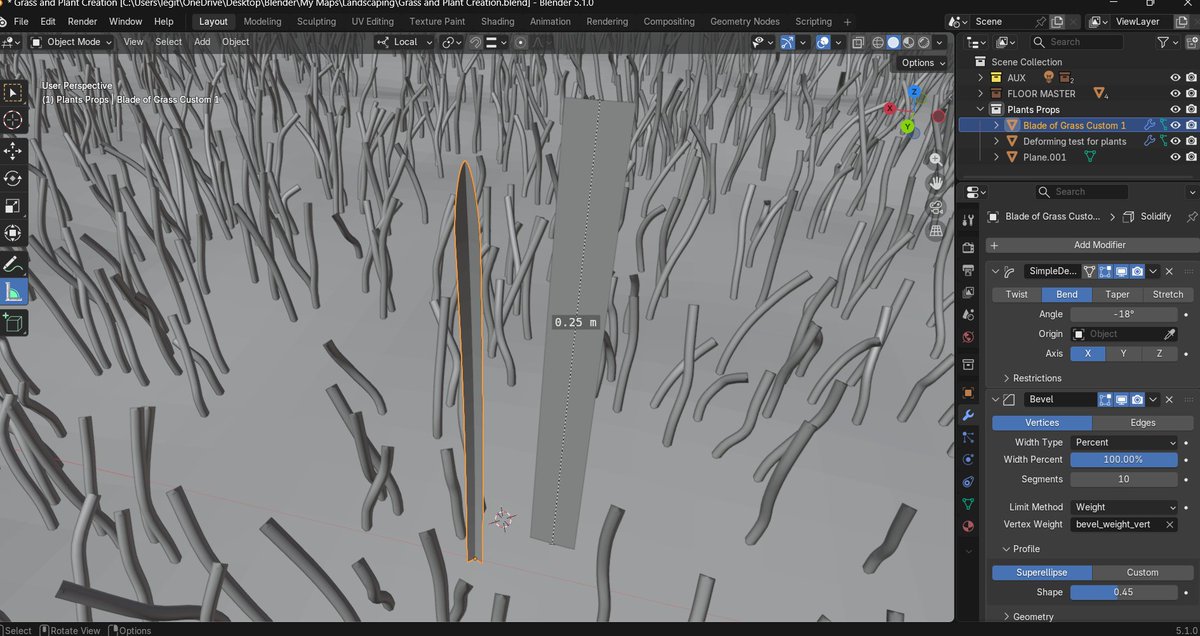Switch to rendered viewport shading
Screen dimensions: 1200x636
[924, 42]
